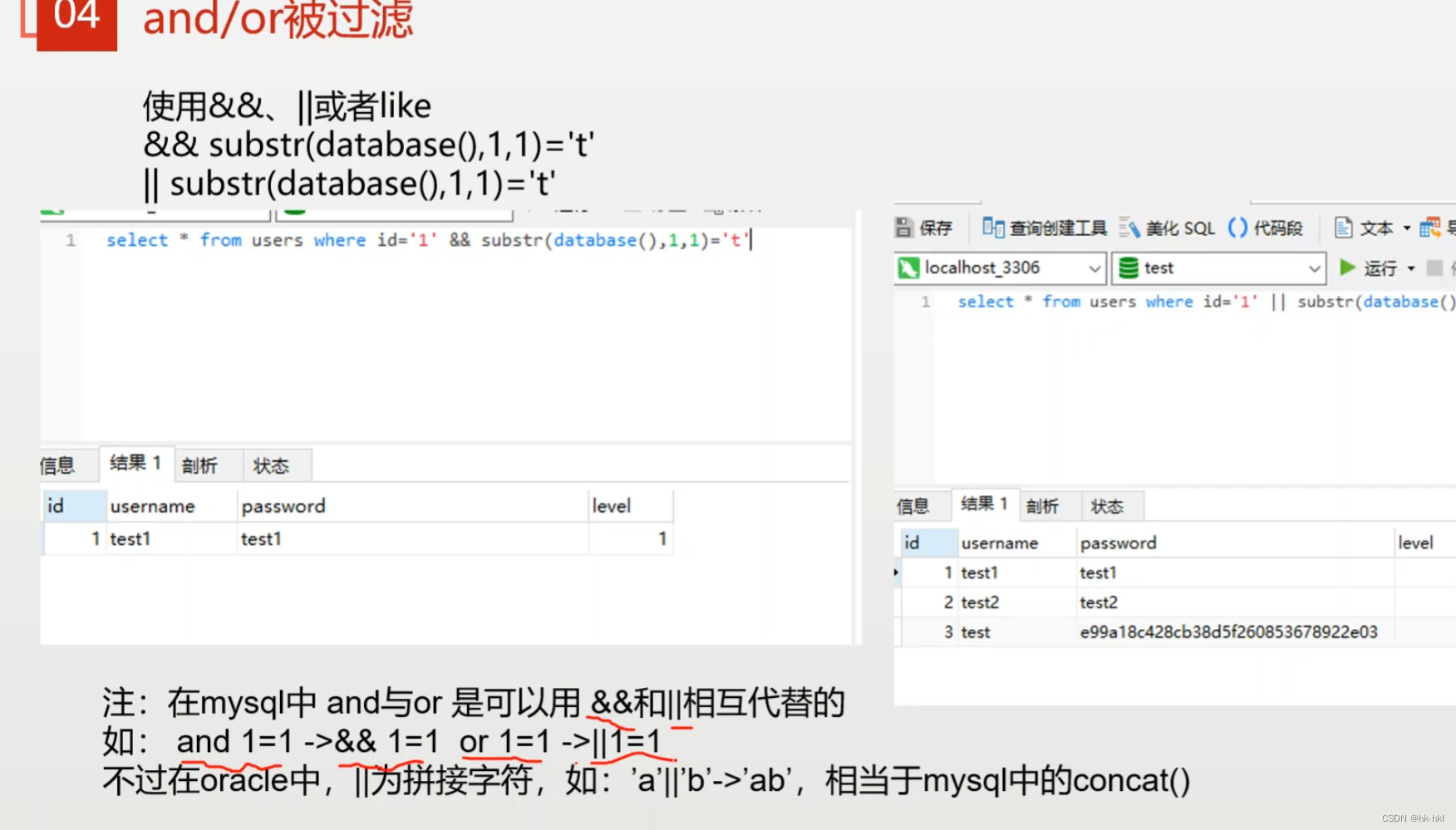This screenshot has width=1456, height=830.
Task: Select level value 1 in left results
Action: 630,538
